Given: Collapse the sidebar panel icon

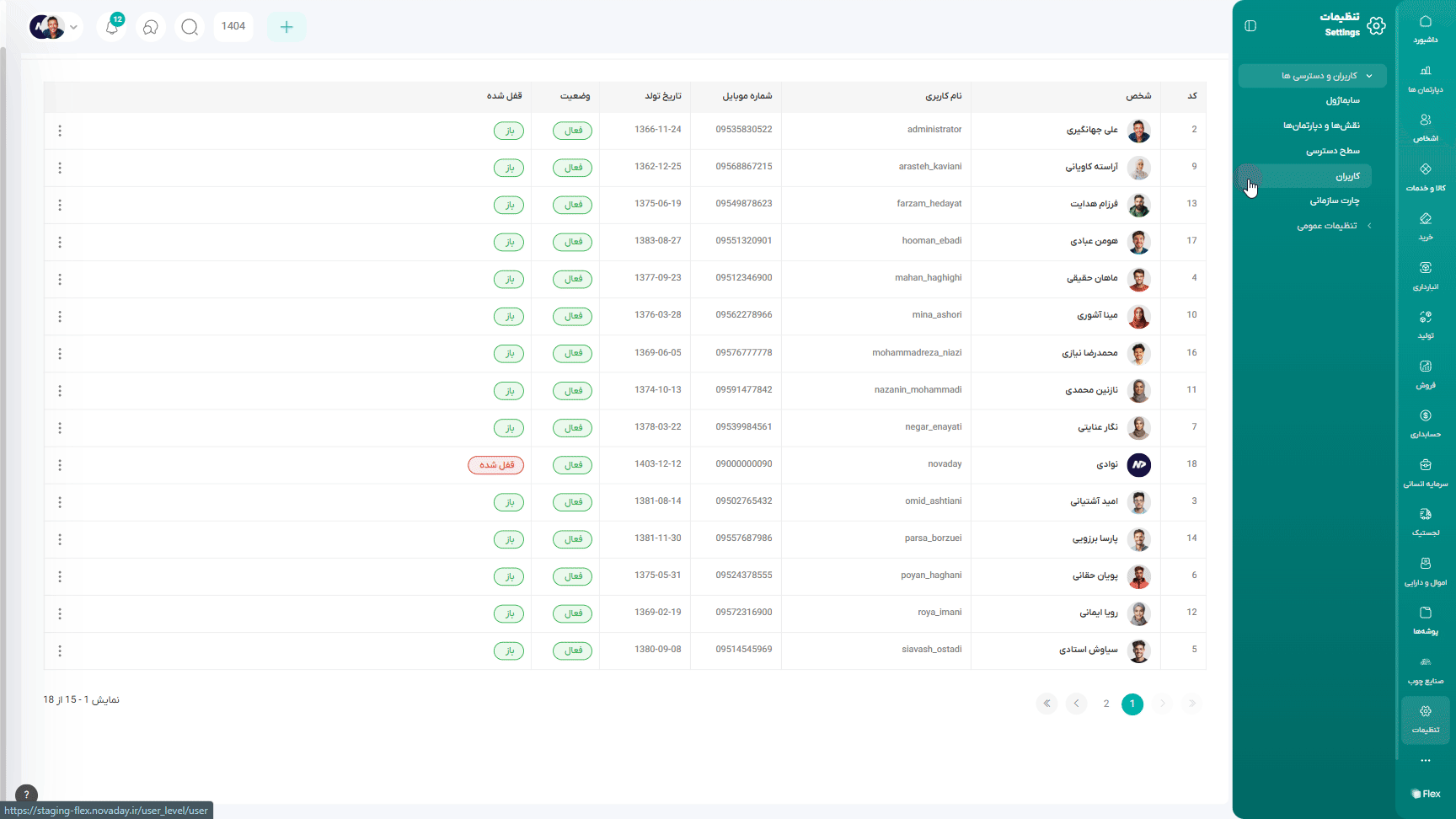Looking at the screenshot, I should (1250, 26).
